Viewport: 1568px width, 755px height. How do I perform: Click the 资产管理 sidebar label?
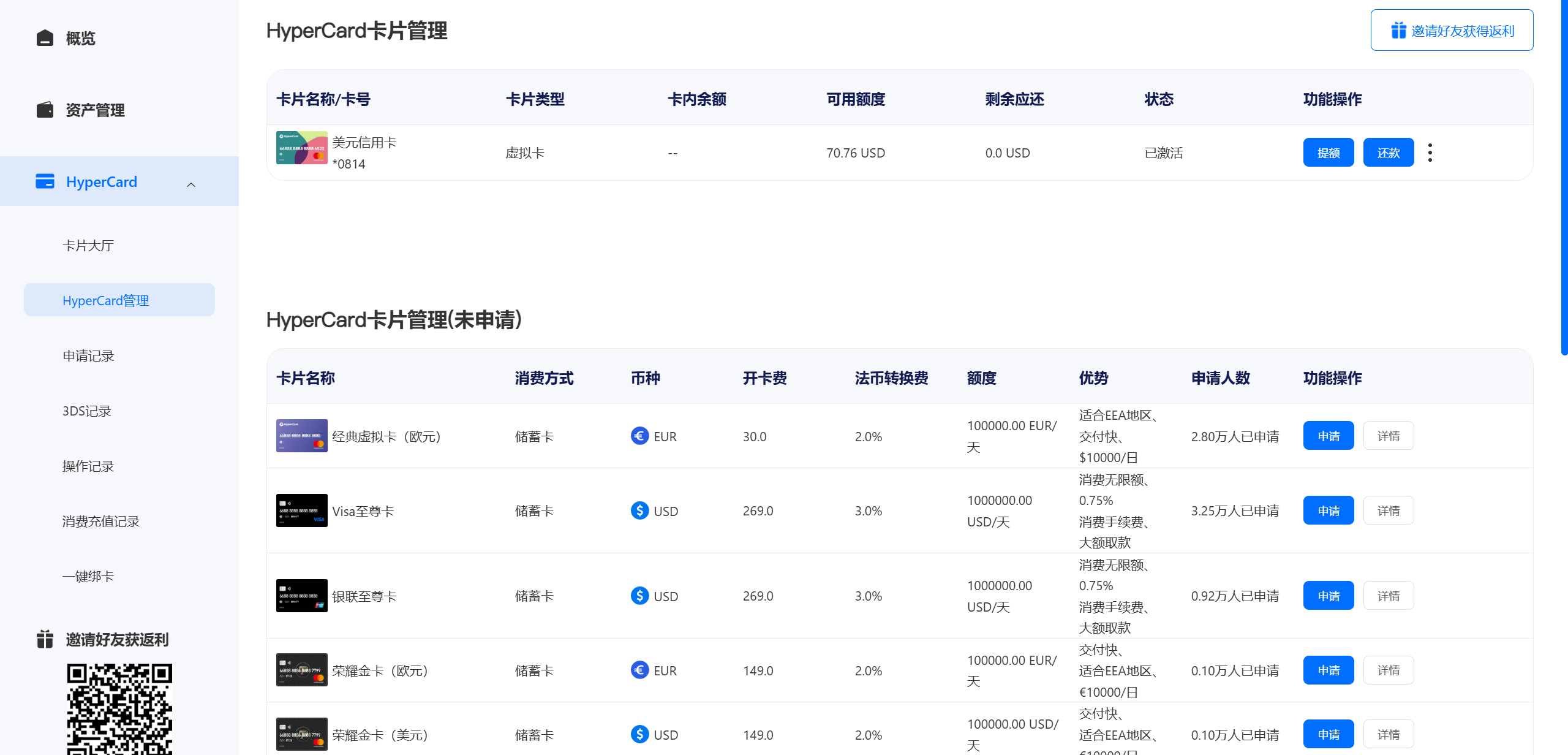pyautogui.click(x=95, y=110)
